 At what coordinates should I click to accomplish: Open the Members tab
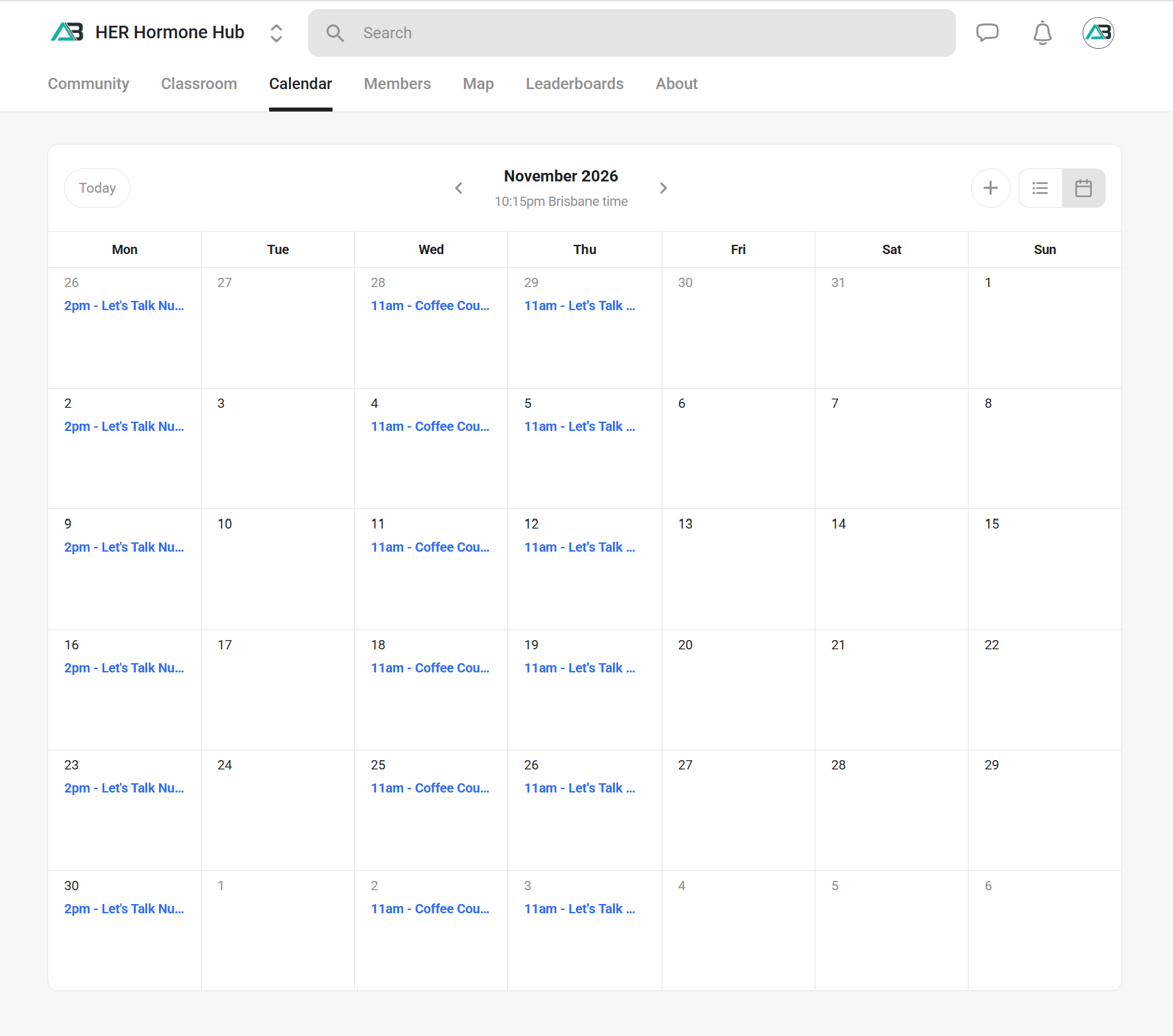(397, 84)
